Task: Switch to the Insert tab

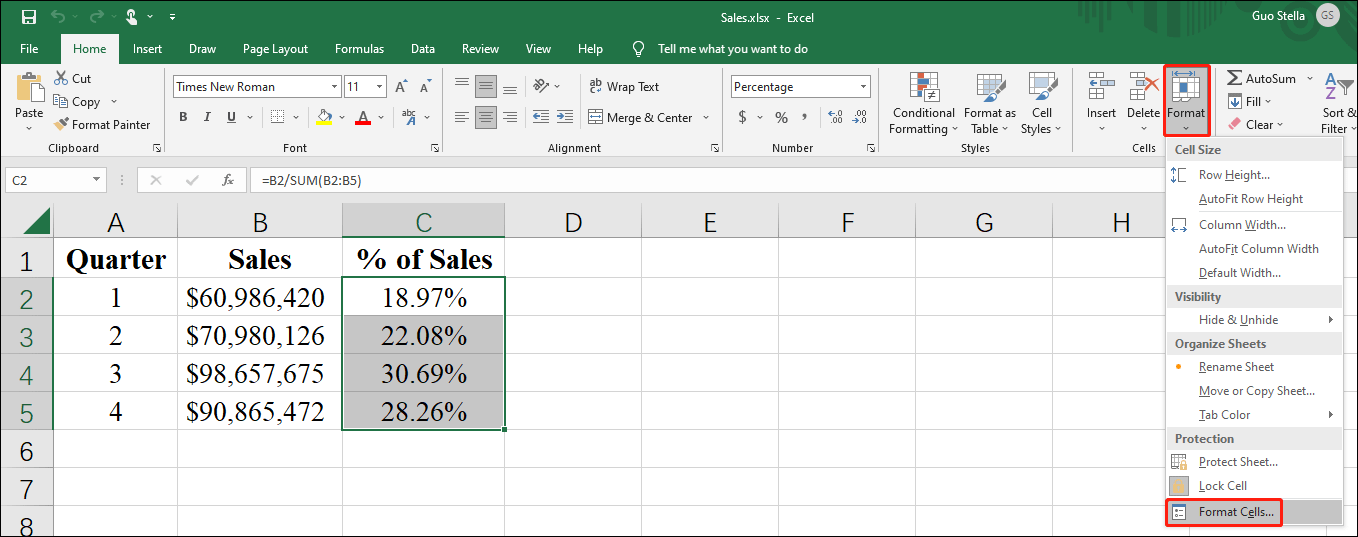Action: (147, 48)
